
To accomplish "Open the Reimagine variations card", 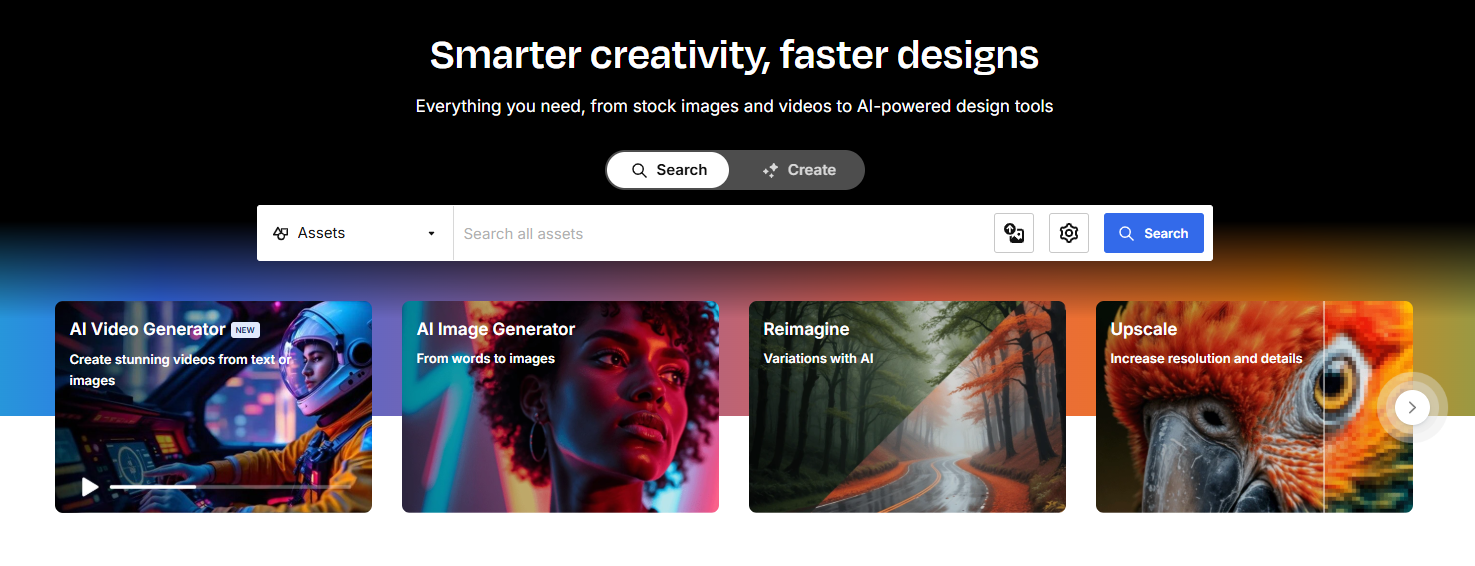I will point(907,407).
